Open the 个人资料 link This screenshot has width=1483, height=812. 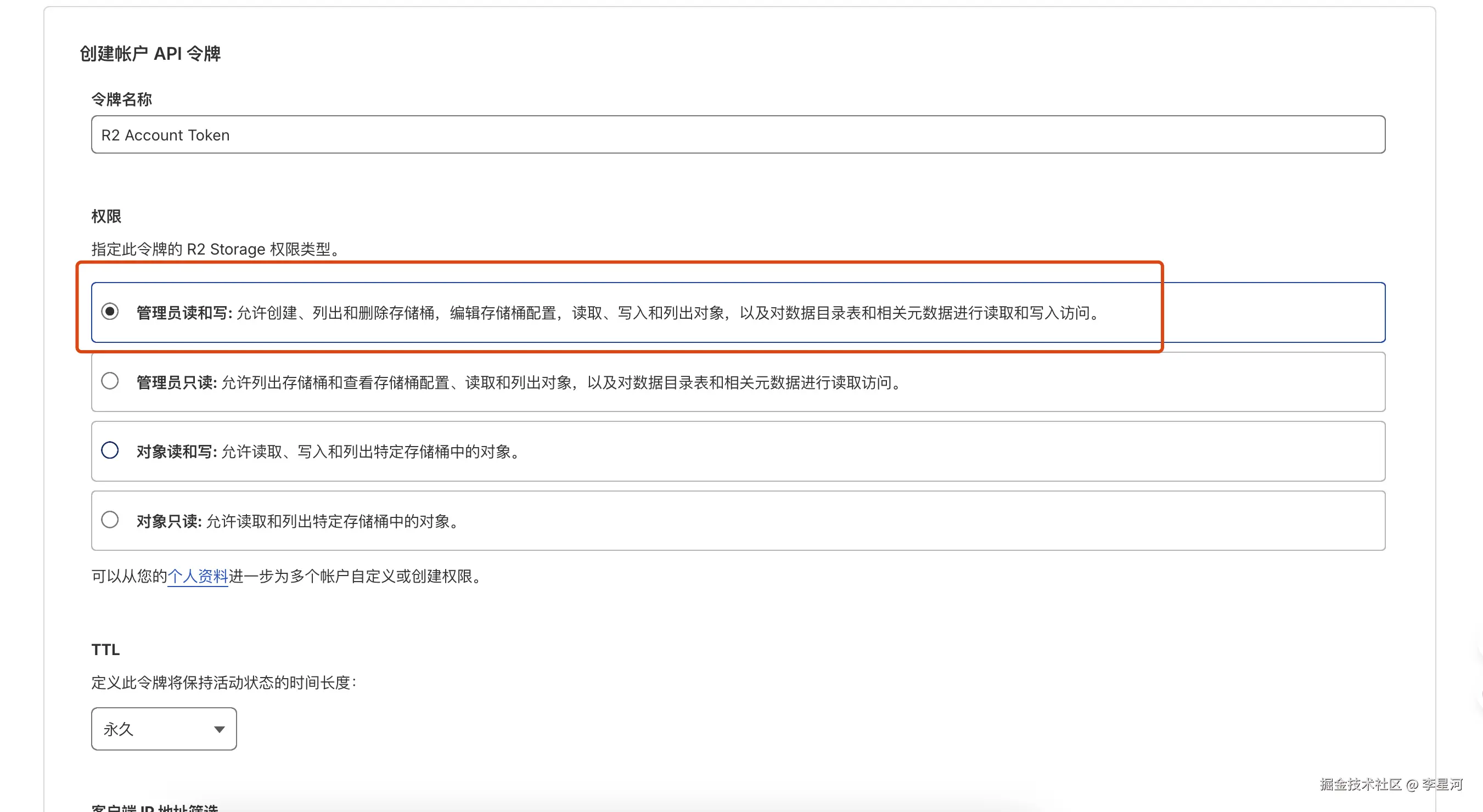point(198,576)
